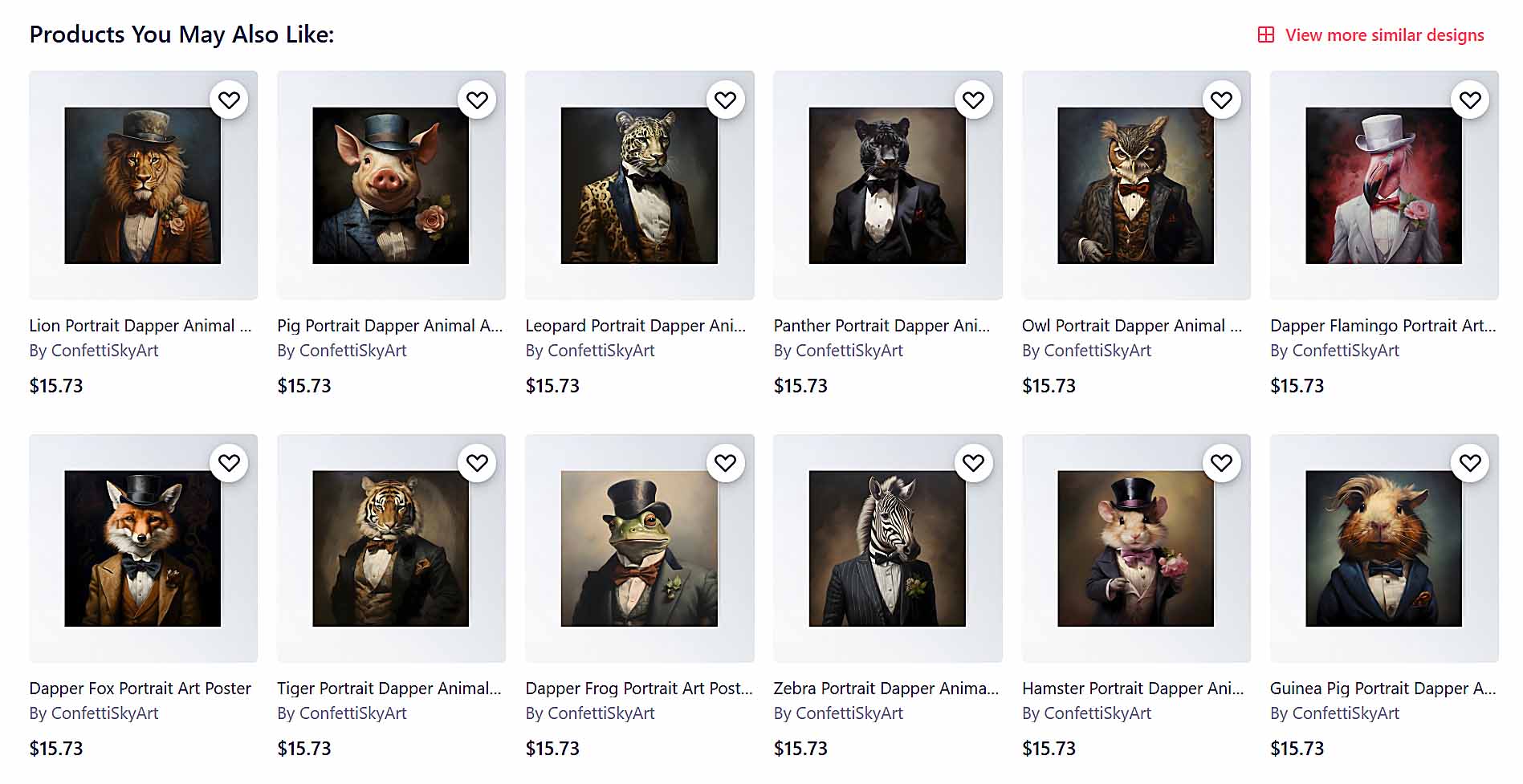Click the heart on the Dapper Flamingo Portrait
This screenshot has width=1523, height=784.
1470,100
